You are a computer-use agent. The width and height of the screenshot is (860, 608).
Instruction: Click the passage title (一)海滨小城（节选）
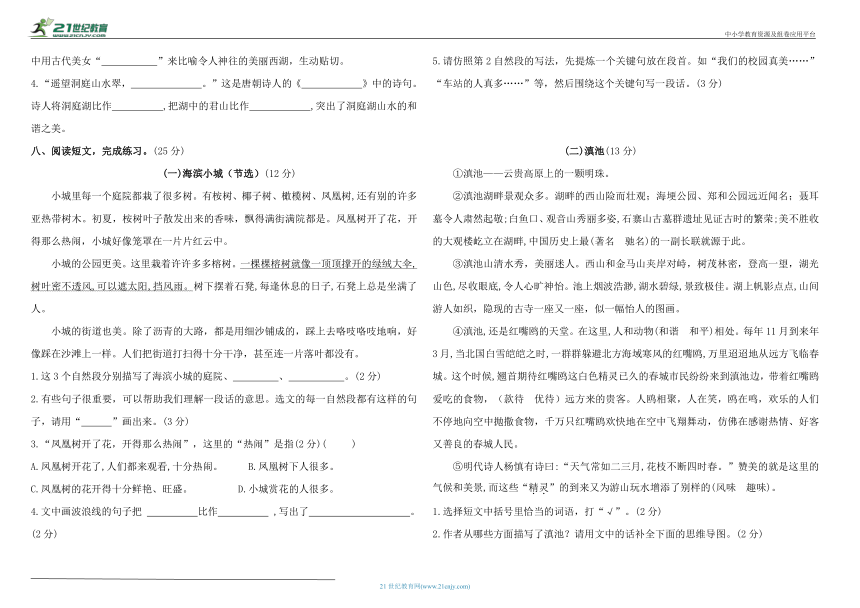pos(212,173)
